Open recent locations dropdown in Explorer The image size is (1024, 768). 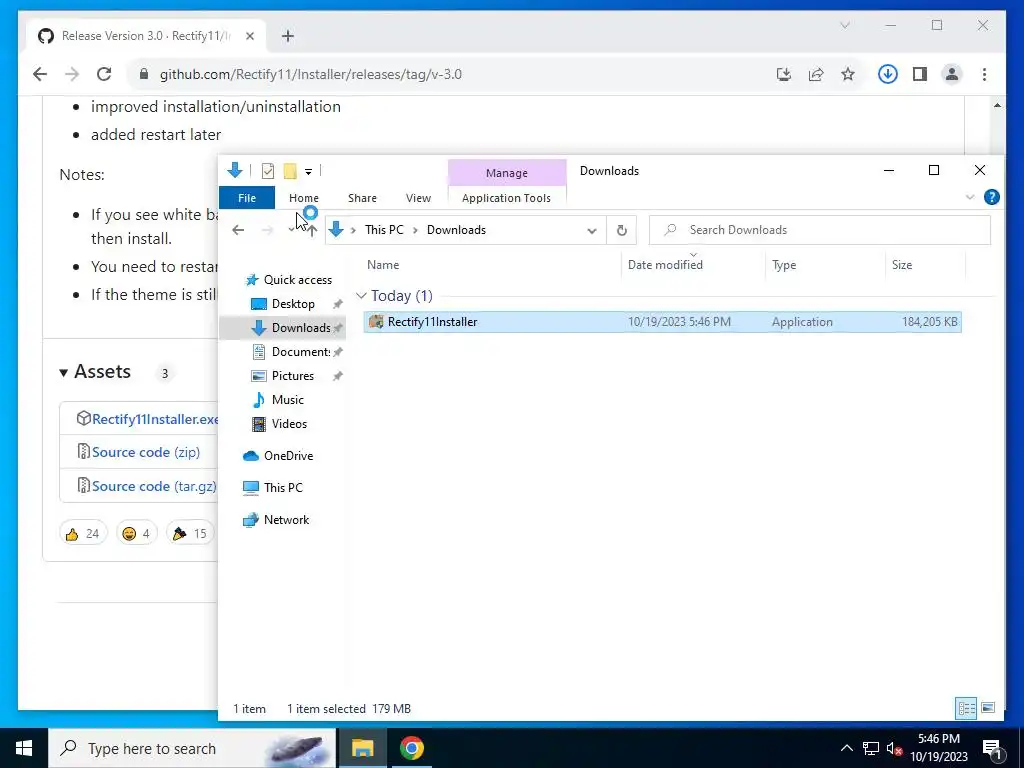tap(291, 230)
